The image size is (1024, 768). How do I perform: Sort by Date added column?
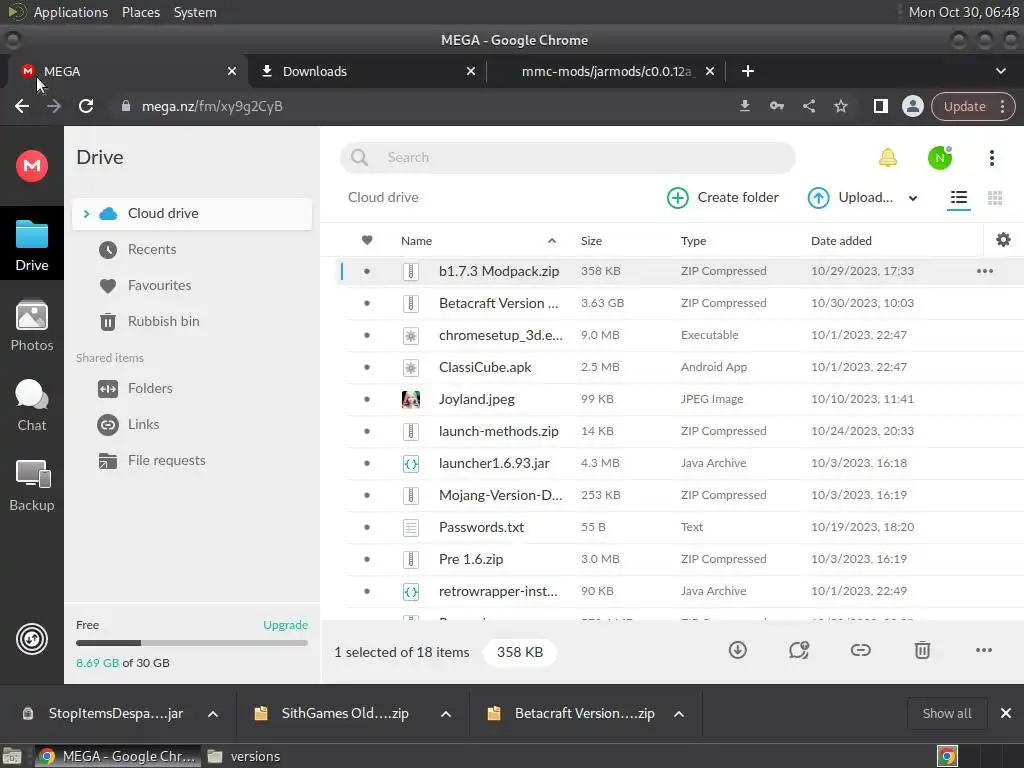tap(841, 241)
